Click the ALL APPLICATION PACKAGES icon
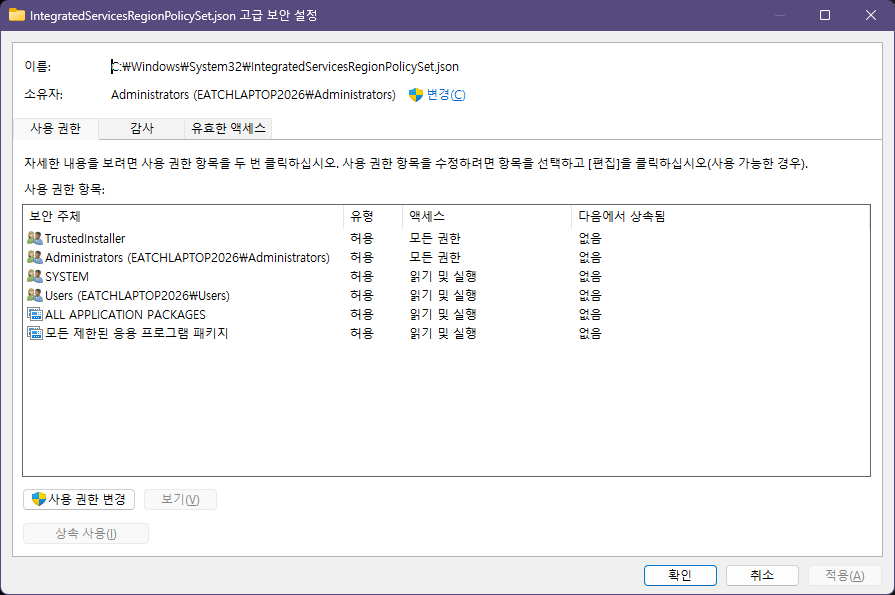Screen dimensions: 895x595 tap(35, 315)
